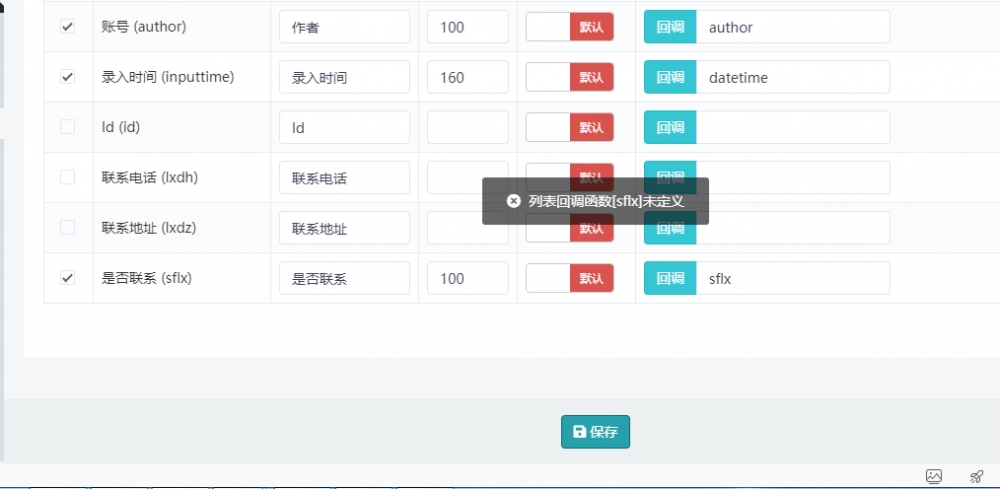Check the 联系地址 (lxdz) checkbox

click(x=68, y=228)
